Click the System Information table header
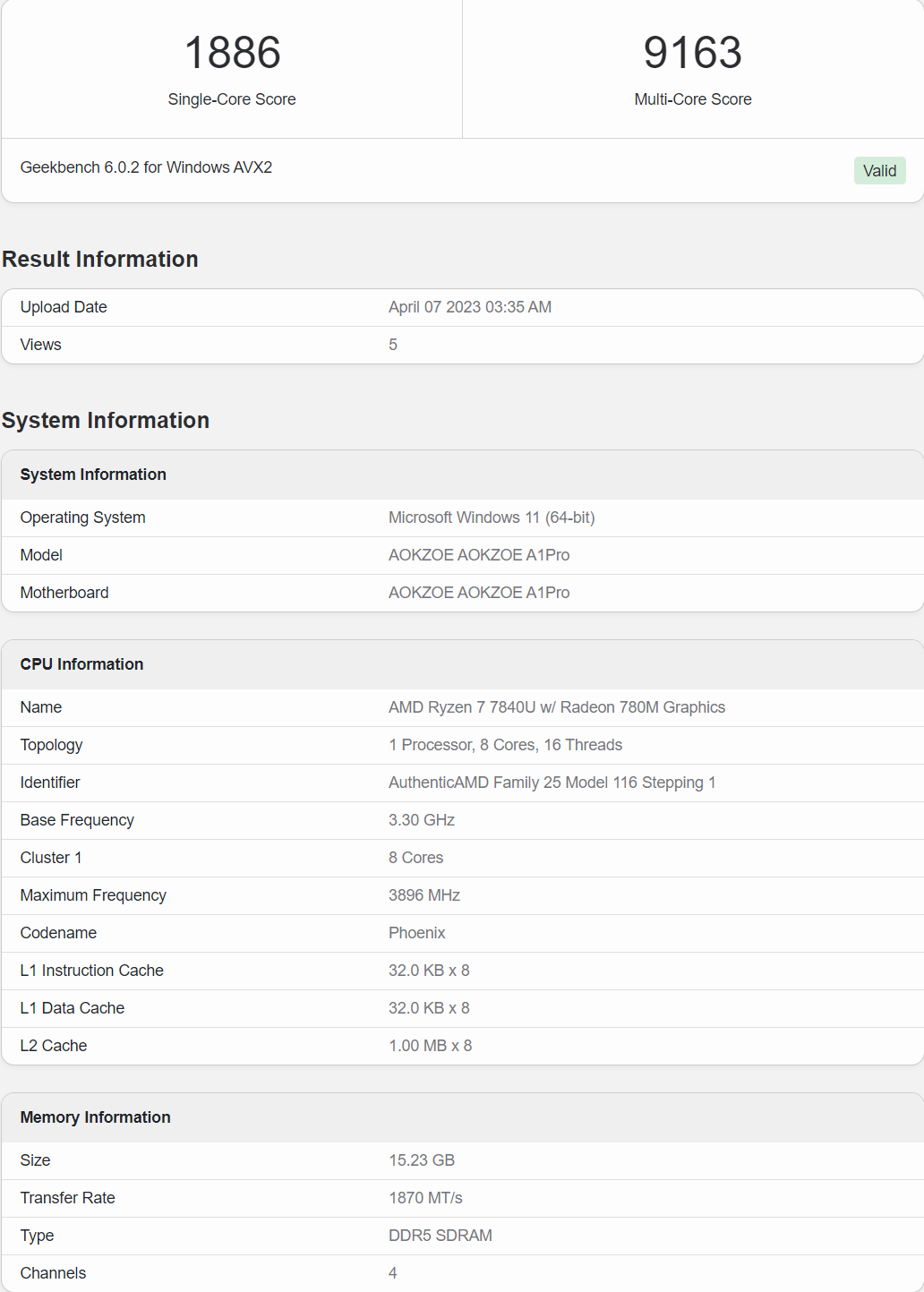 point(93,475)
